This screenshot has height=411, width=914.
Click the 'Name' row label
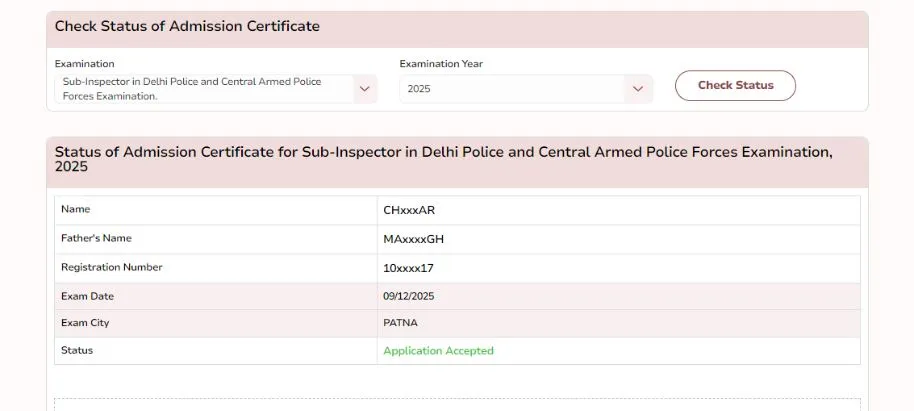coord(75,209)
